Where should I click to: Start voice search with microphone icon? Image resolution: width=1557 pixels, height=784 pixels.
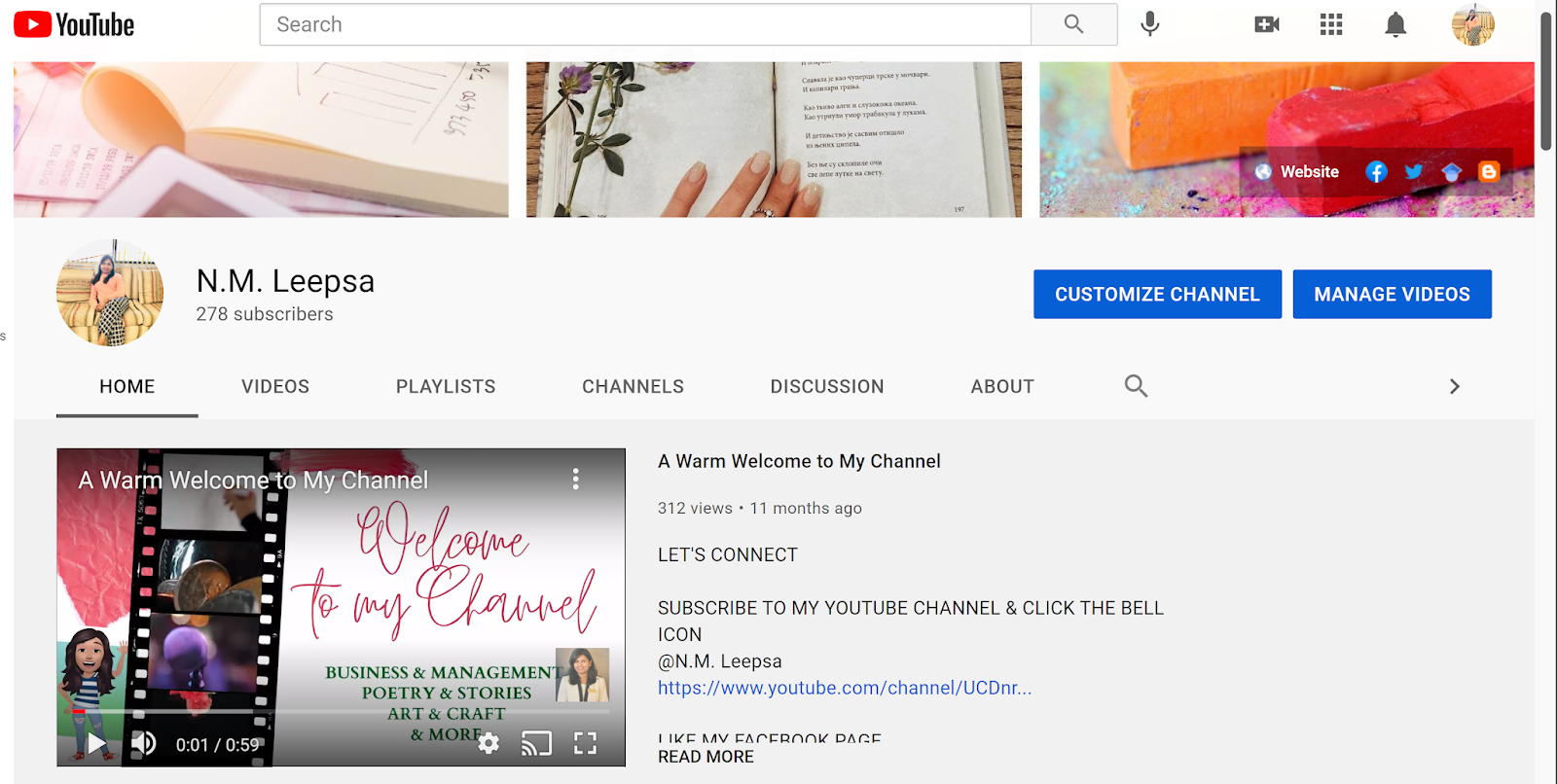[1150, 24]
